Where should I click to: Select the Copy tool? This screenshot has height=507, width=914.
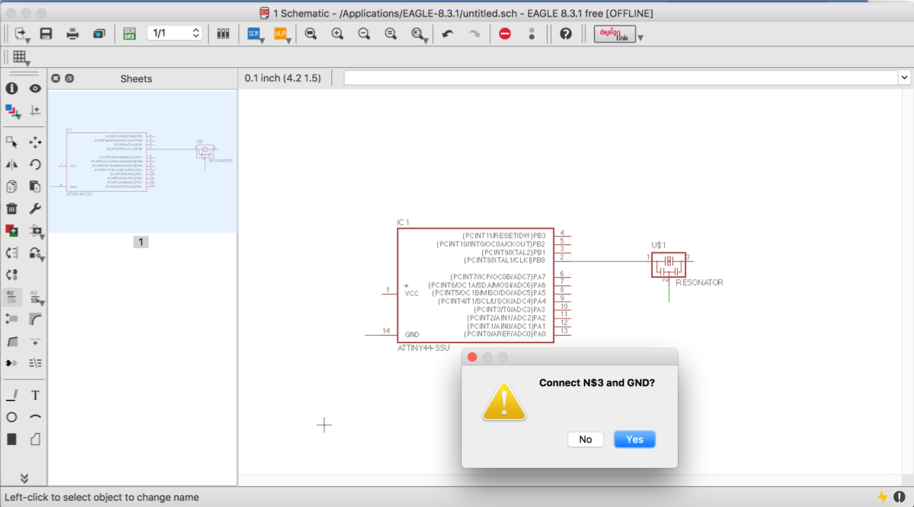(x=12, y=186)
